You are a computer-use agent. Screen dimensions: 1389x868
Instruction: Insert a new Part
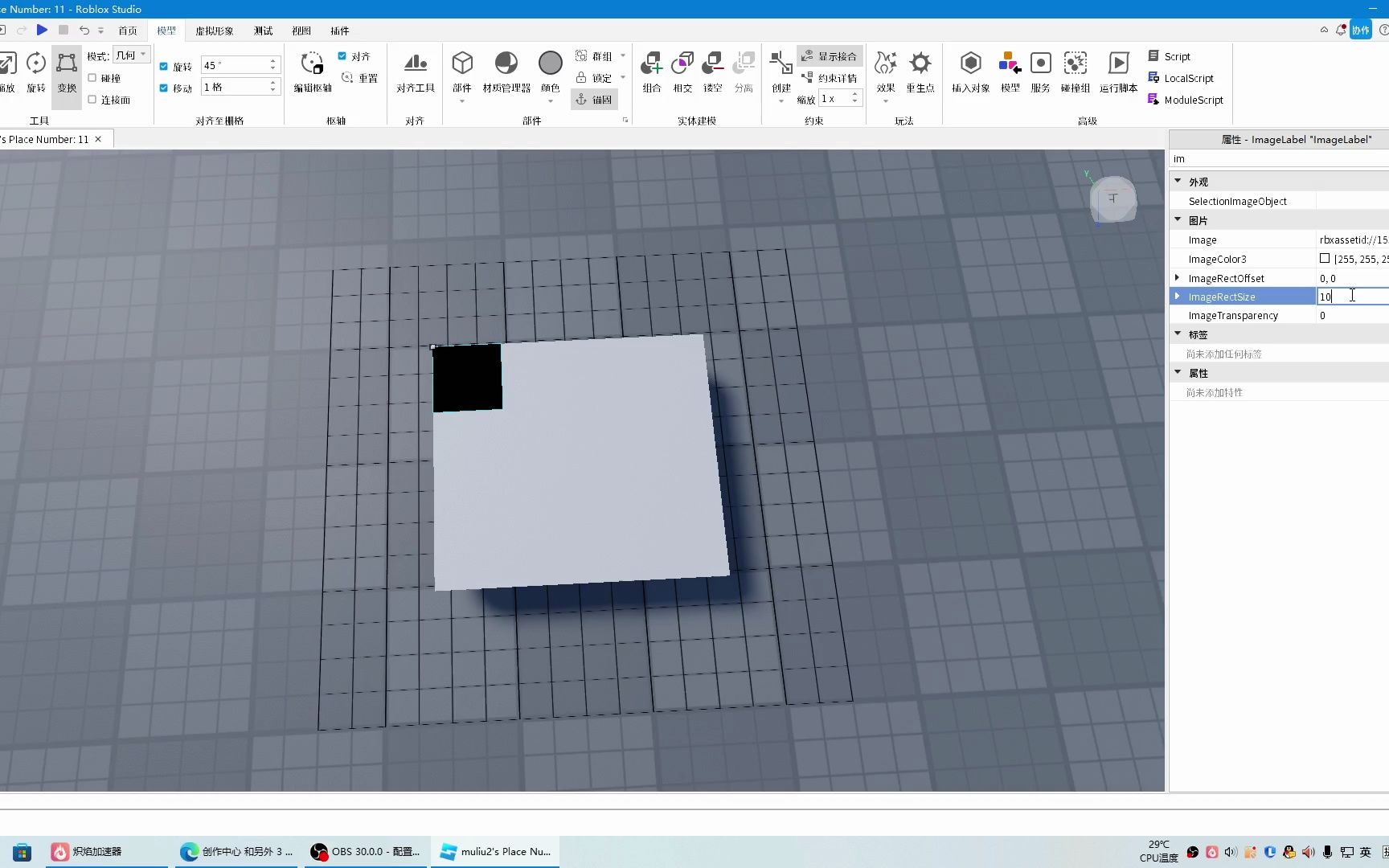[x=462, y=71]
